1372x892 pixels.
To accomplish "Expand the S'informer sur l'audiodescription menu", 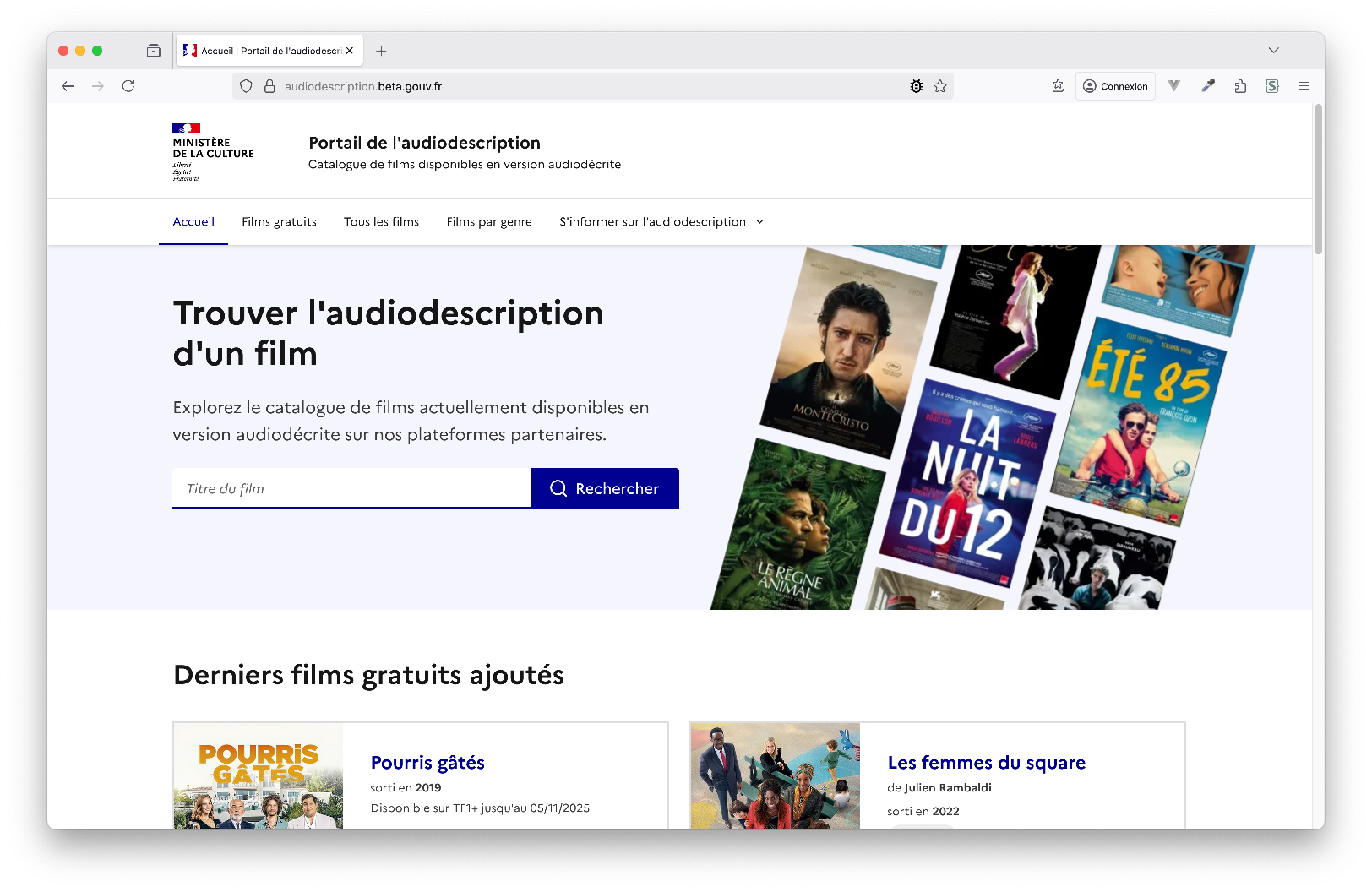I will point(661,222).
